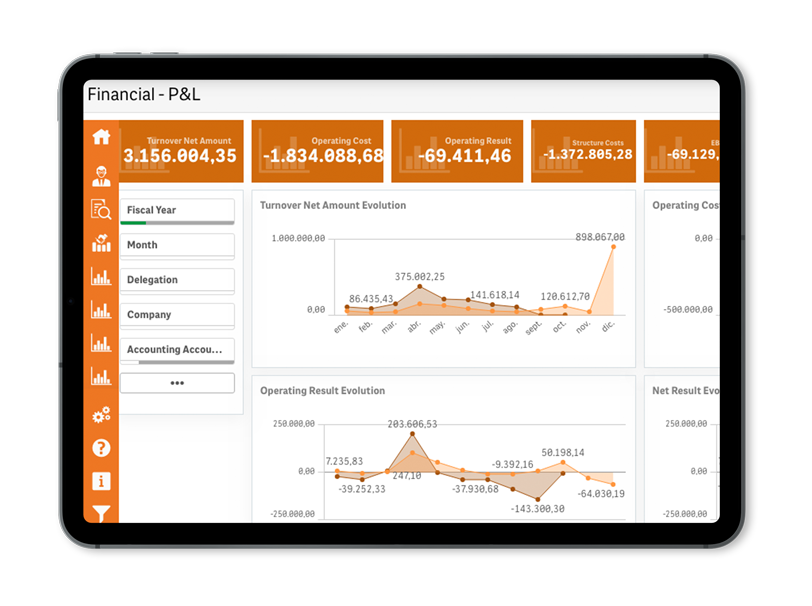Select the Structure Costs KPI card
The image size is (812, 606).
tap(584, 151)
